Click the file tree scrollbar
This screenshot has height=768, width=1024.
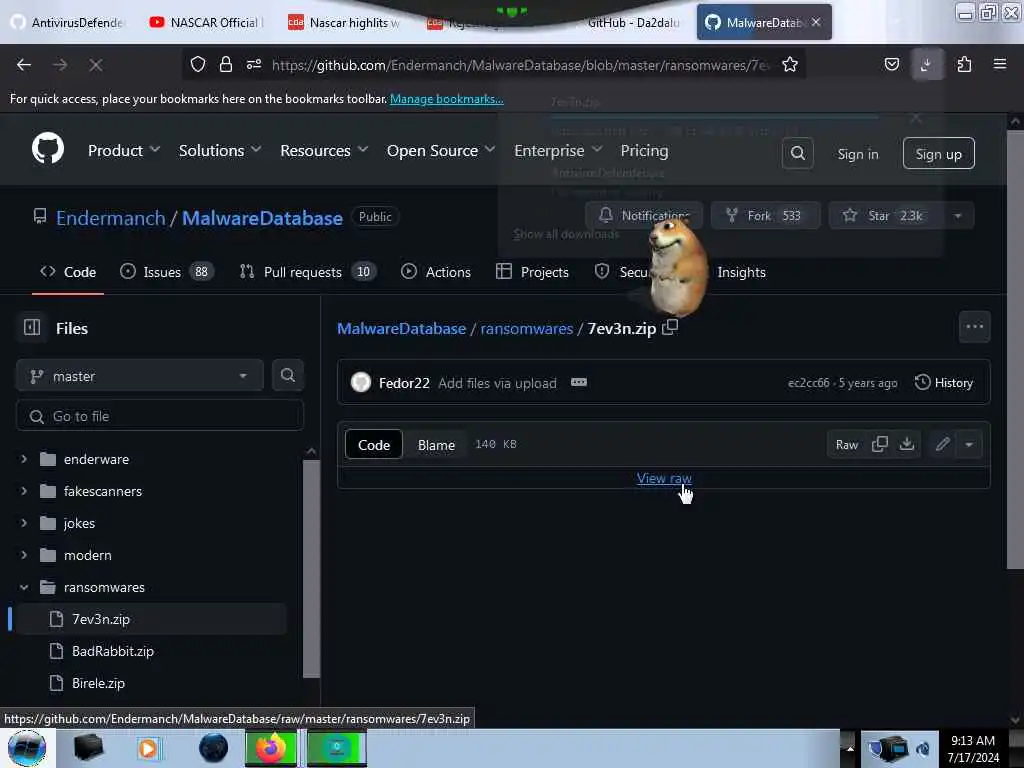(312, 567)
